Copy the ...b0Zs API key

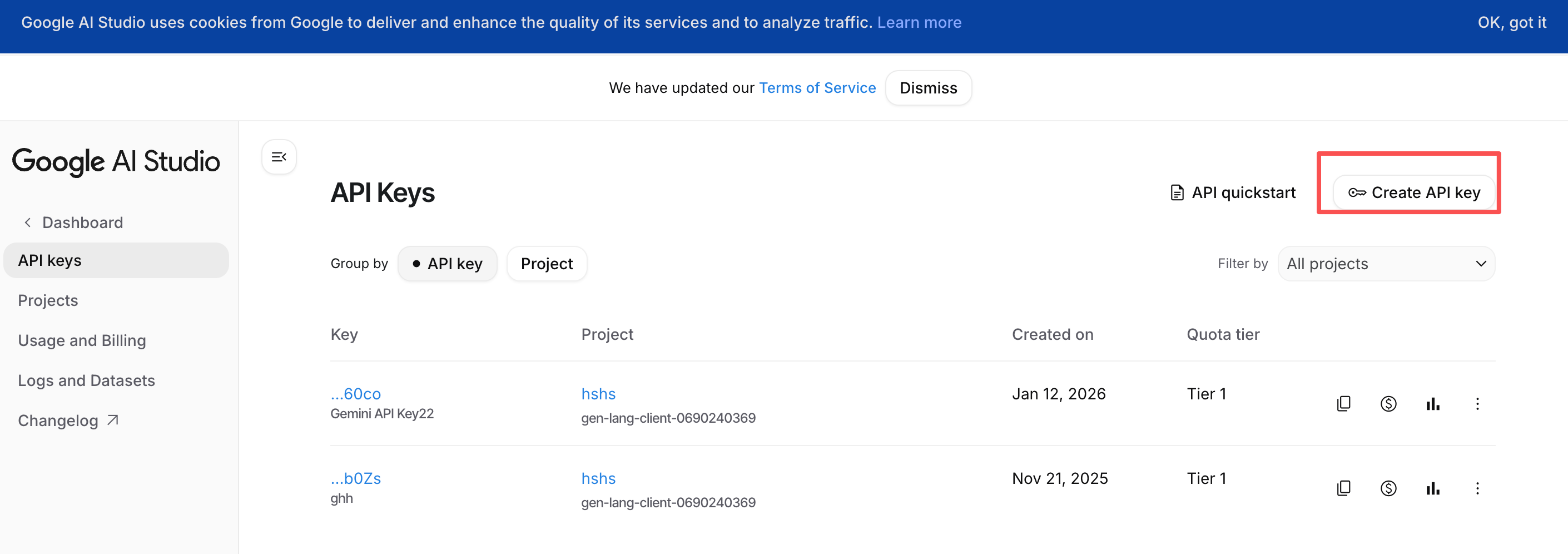click(1343, 488)
